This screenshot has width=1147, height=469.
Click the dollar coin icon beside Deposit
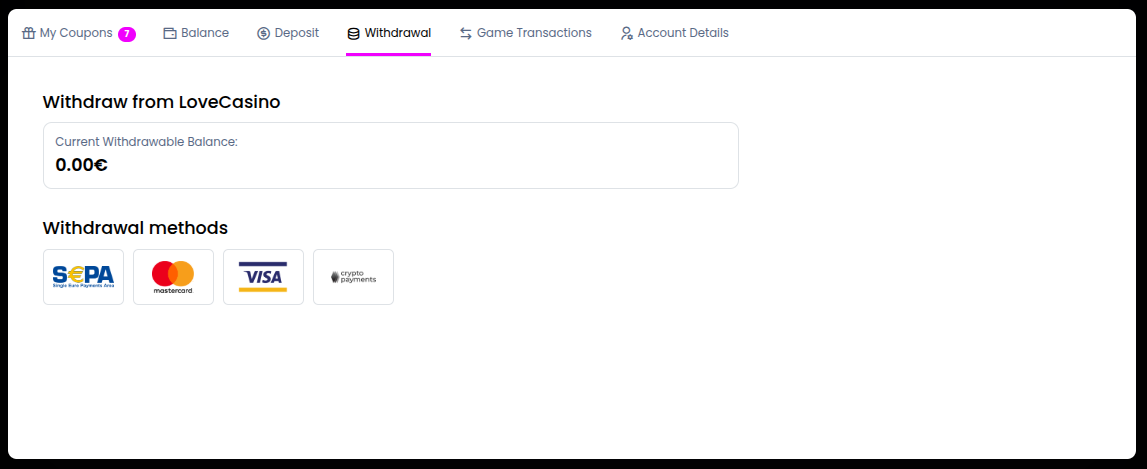(x=264, y=33)
